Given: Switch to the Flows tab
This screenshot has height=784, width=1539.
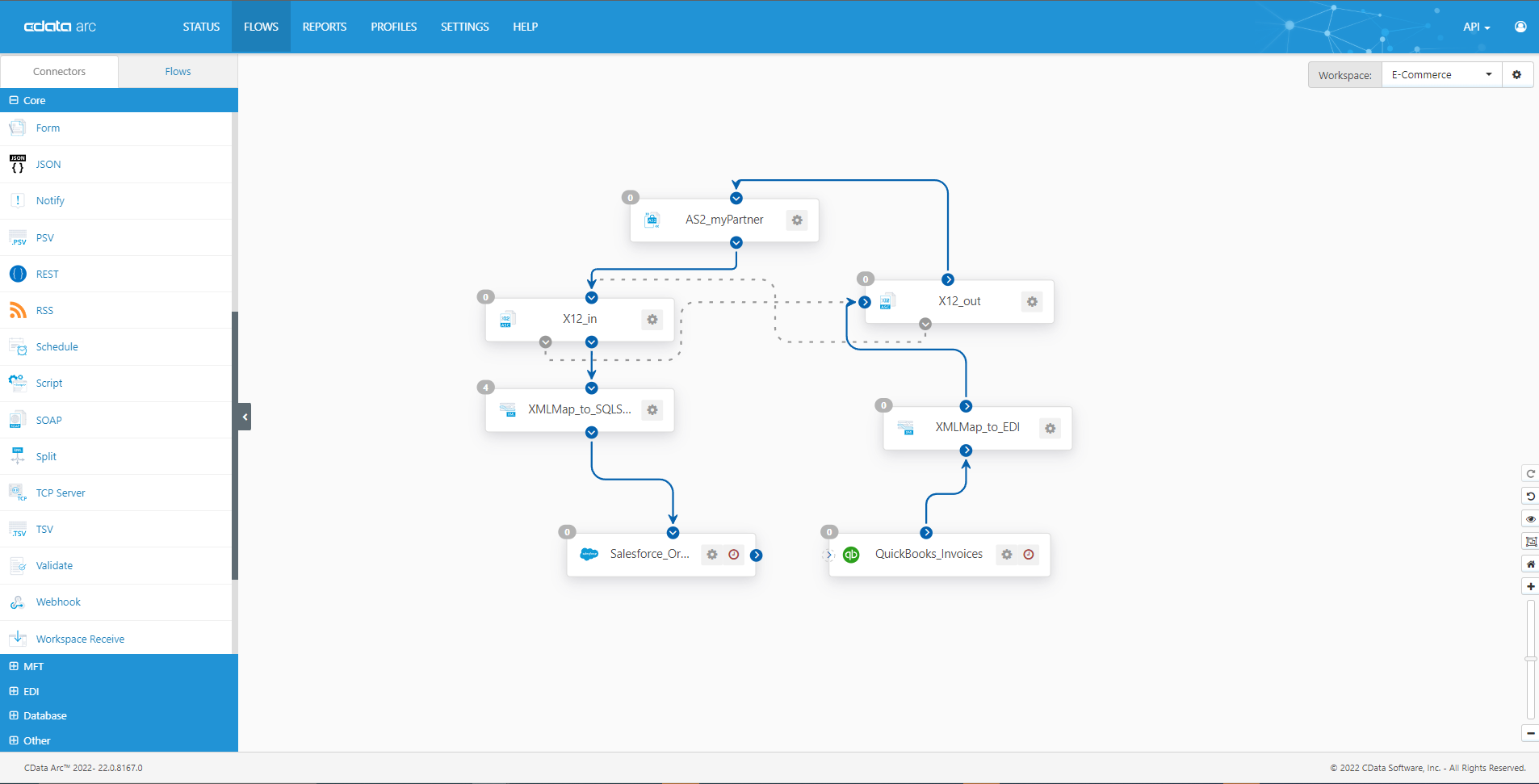Looking at the screenshot, I should tap(177, 71).
